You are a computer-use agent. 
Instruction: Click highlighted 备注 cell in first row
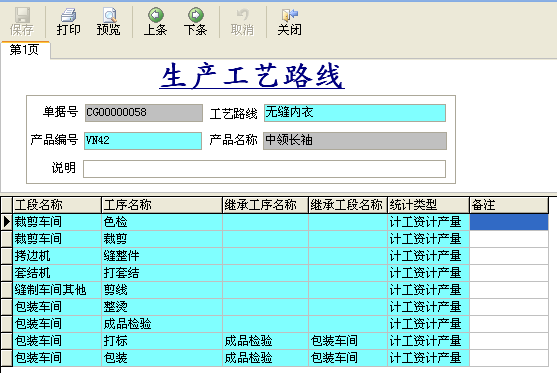509,222
